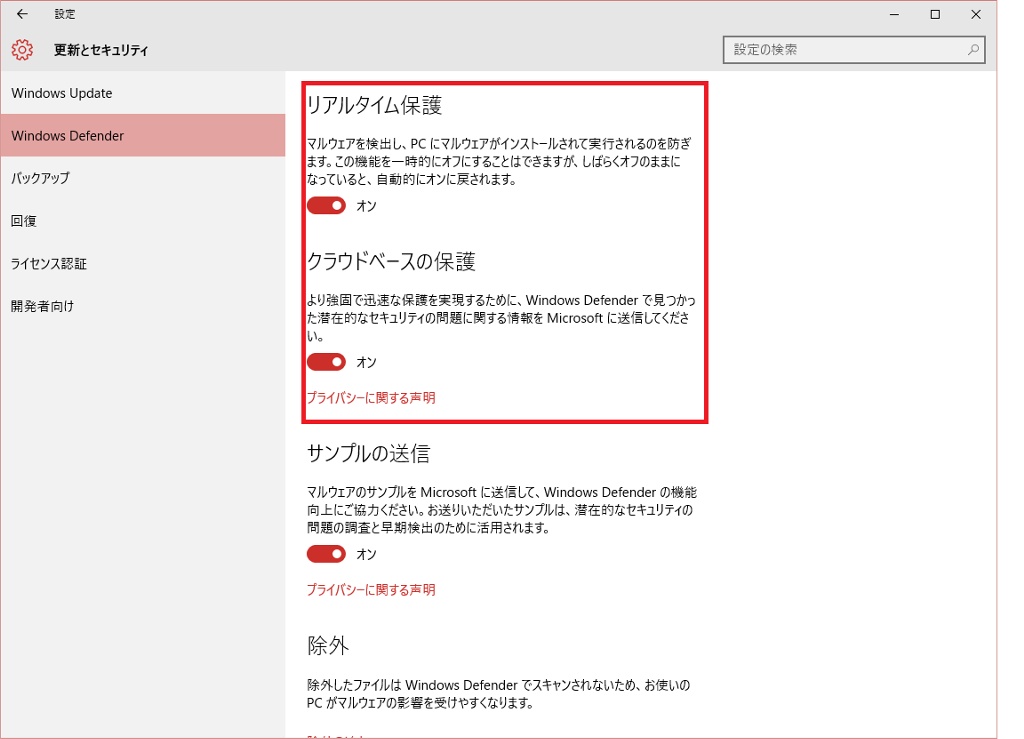Close the settings window

click(976, 14)
